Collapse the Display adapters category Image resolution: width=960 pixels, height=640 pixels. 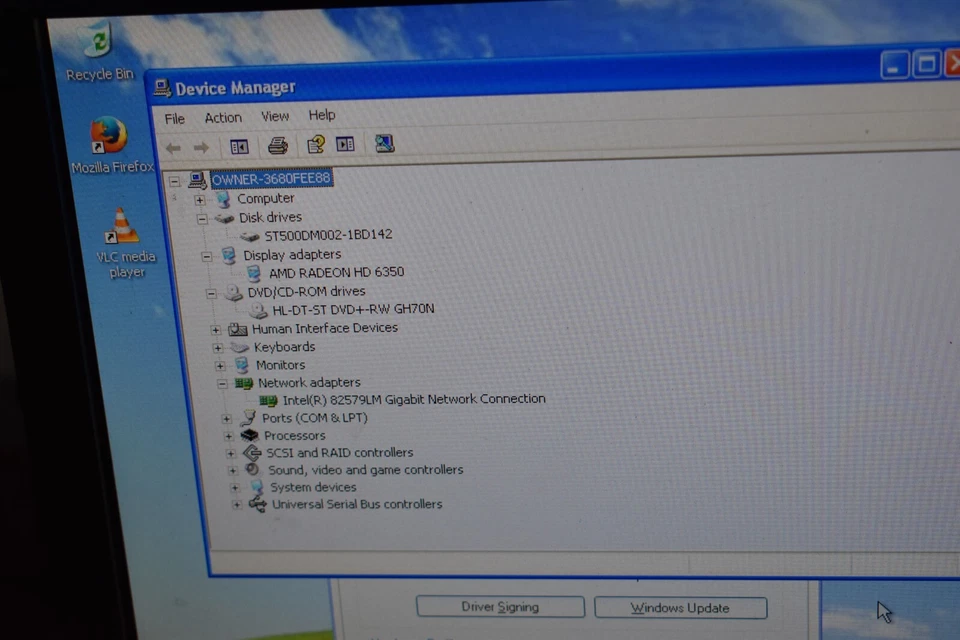coord(206,255)
